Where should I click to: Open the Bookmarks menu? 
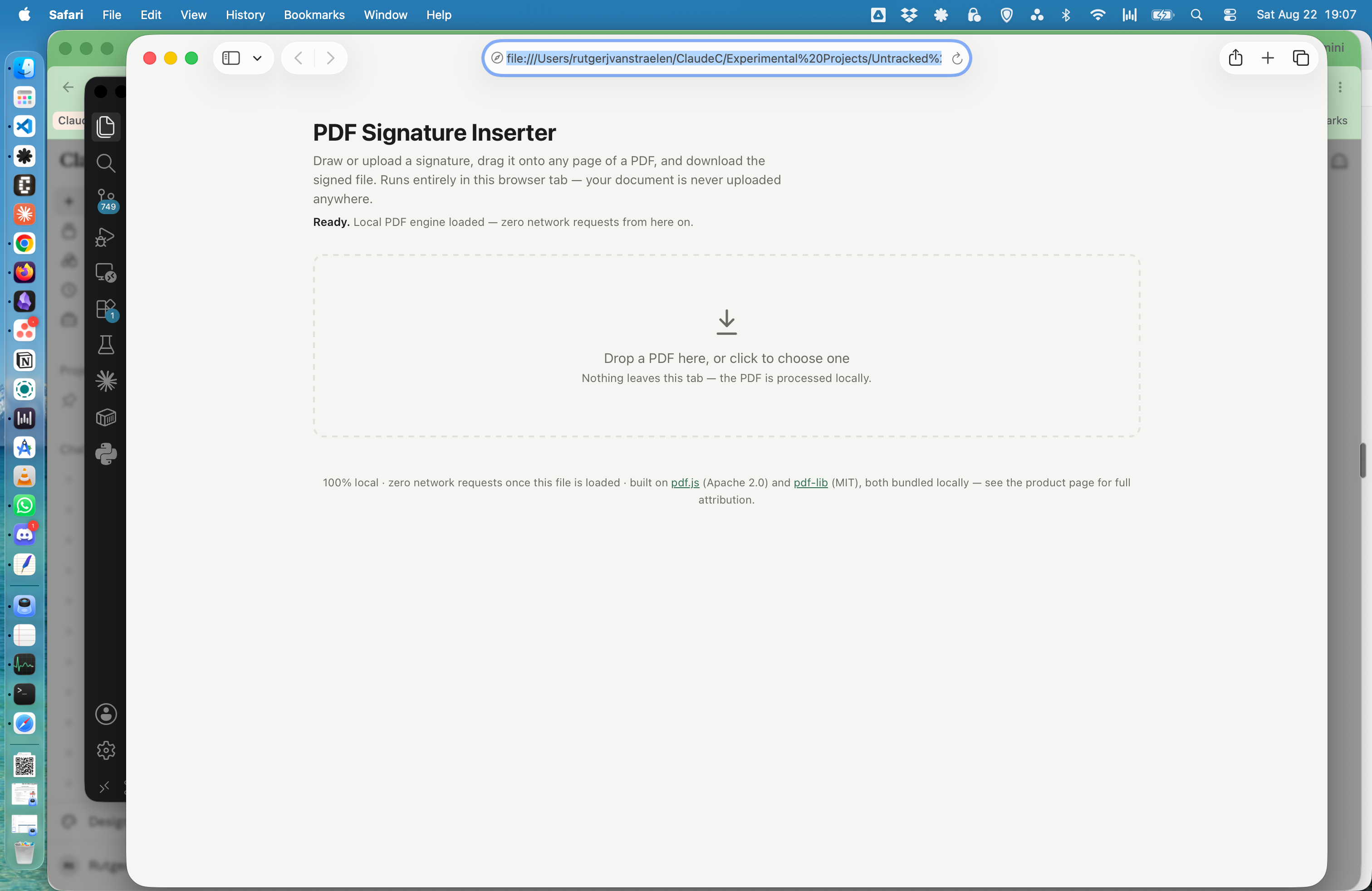(x=314, y=15)
